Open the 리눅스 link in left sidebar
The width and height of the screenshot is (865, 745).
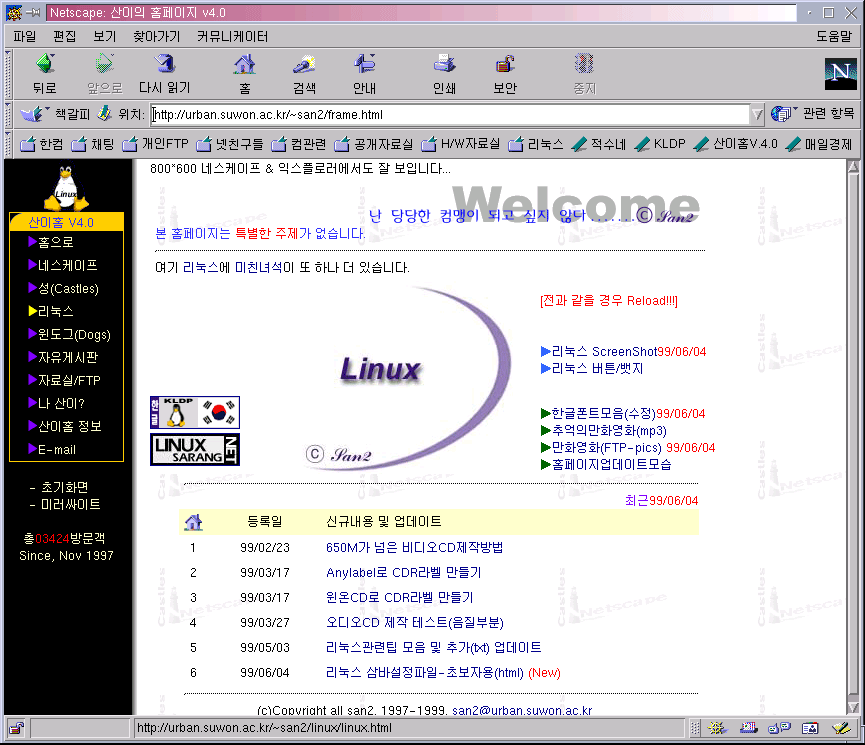[55, 311]
